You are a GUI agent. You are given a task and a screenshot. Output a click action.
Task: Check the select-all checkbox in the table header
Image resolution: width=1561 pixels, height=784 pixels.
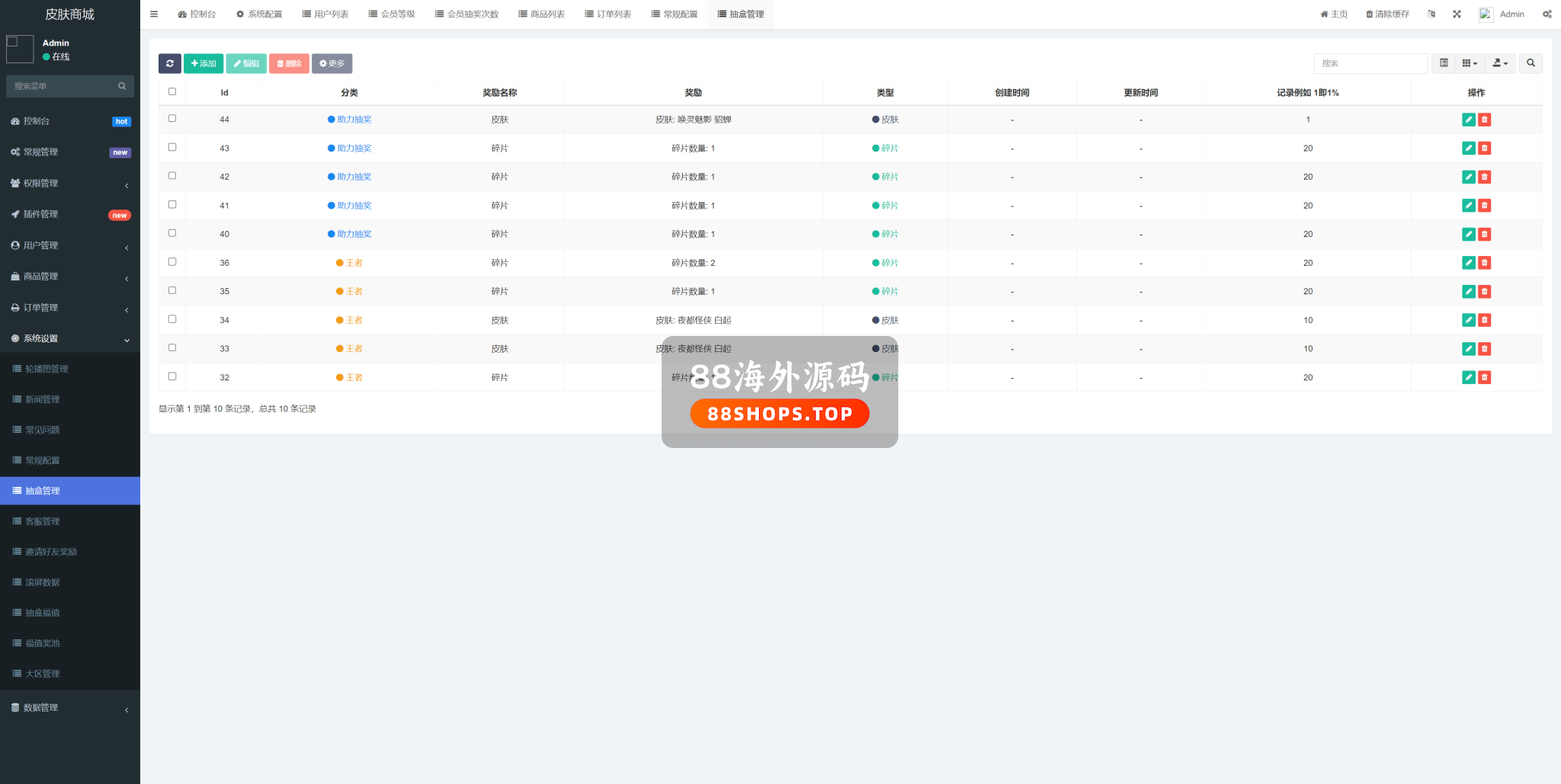[x=172, y=91]
